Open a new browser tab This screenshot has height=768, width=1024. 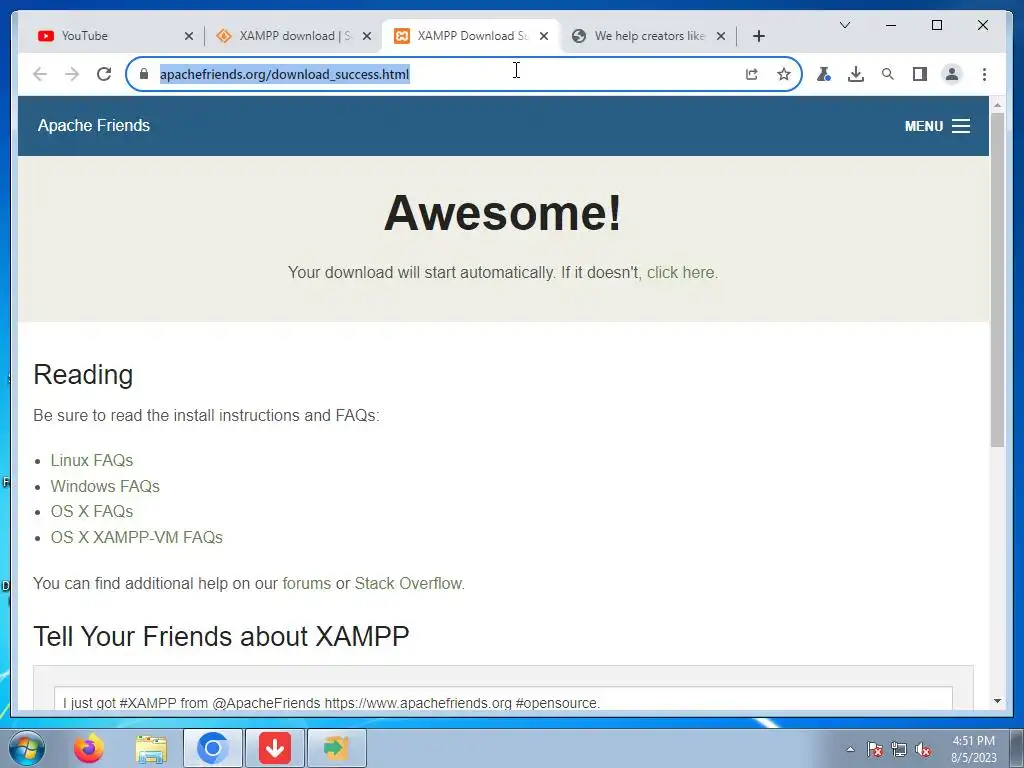[758, 36]
